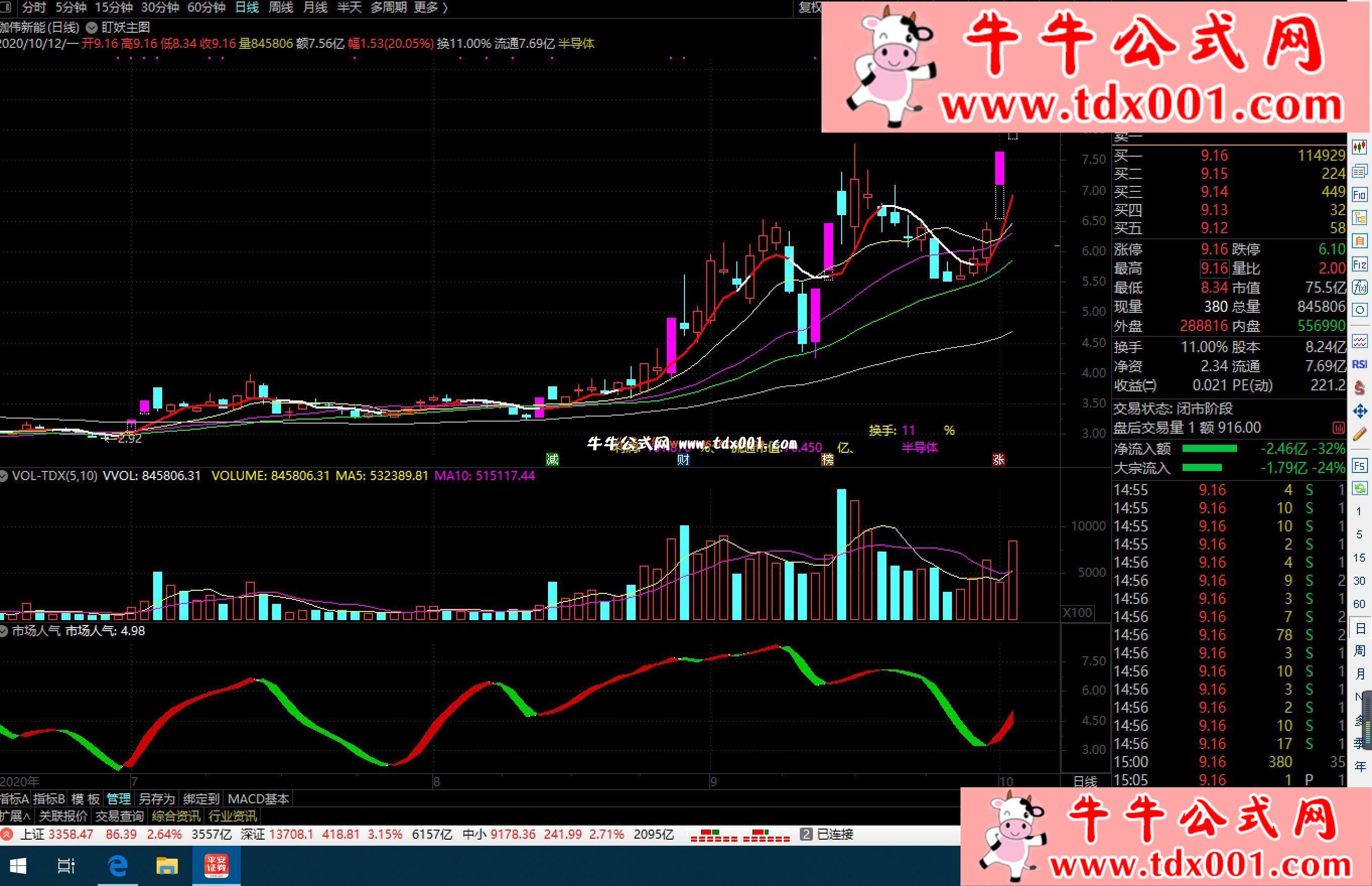Click the 管理 indicator management button

coord(118,798)
